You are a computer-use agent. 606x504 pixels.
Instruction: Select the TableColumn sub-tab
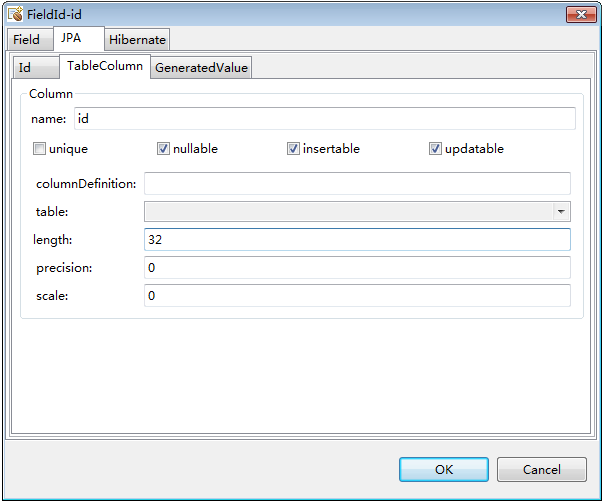[105, 66]
